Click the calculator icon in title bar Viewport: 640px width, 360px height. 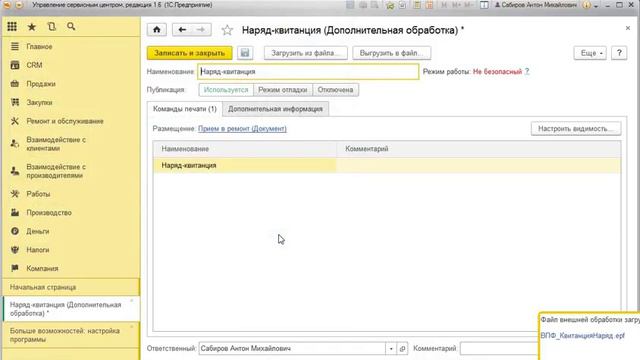(417, 5)
